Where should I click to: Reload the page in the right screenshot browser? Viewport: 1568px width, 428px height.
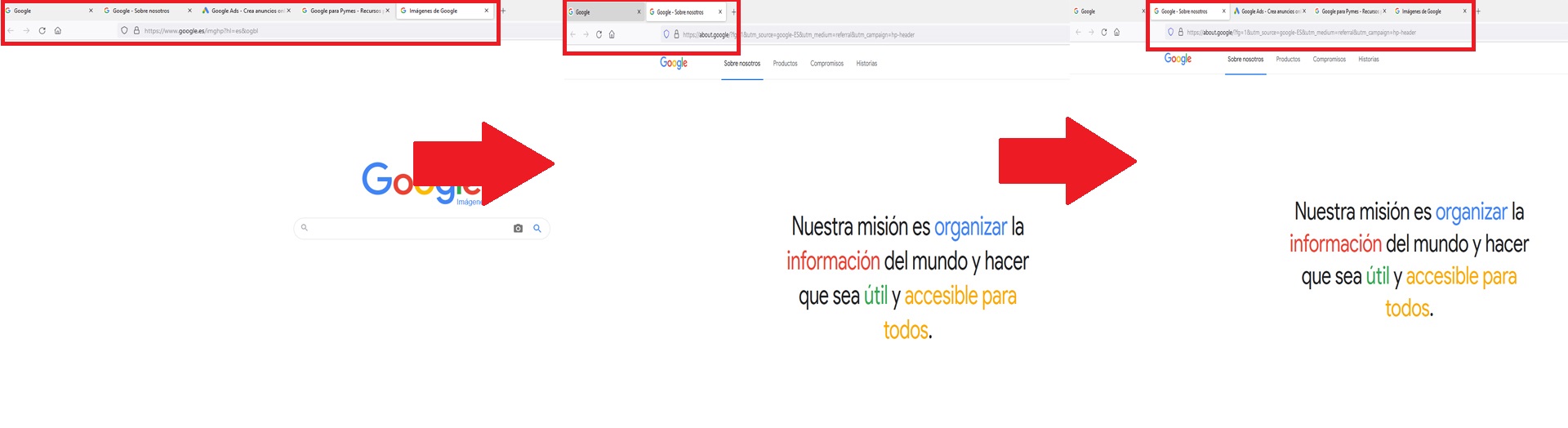[1103, 33]
